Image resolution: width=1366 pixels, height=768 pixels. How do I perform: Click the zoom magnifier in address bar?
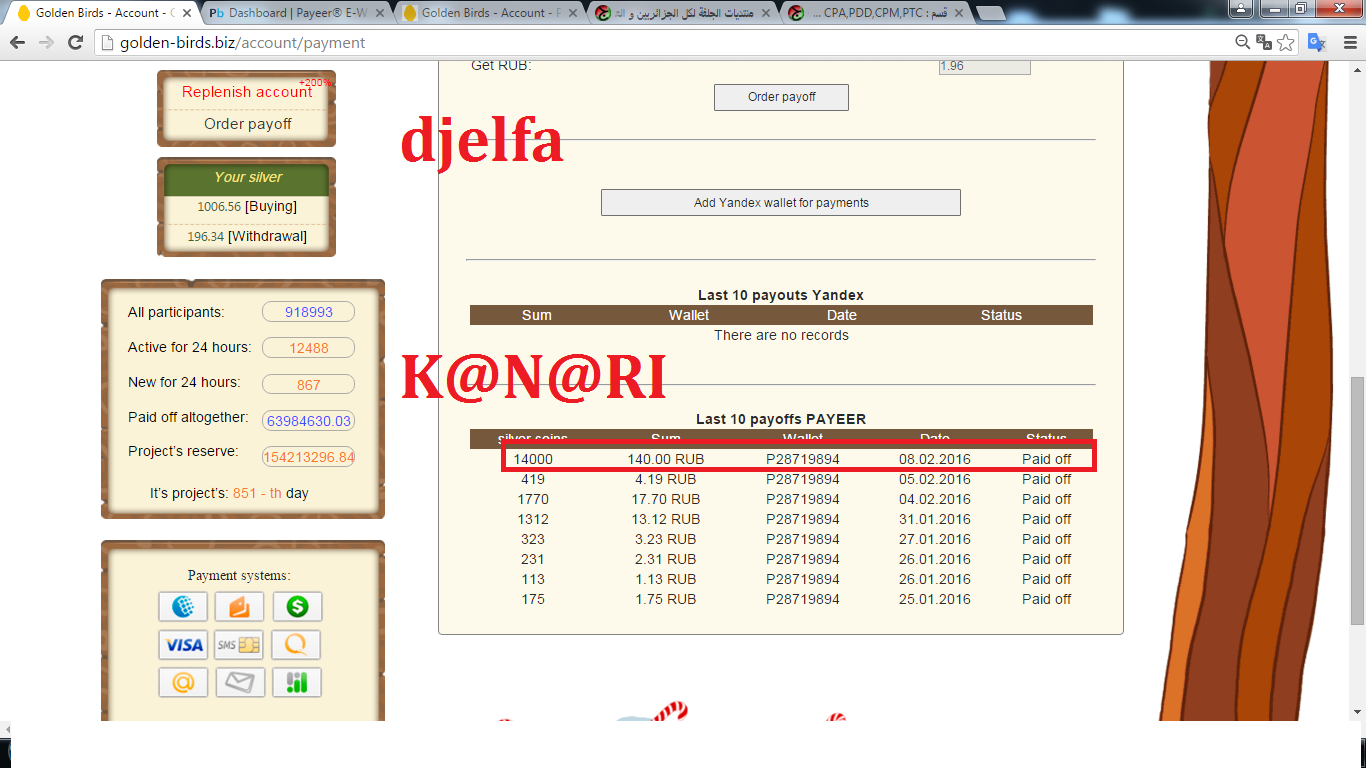1243,42
